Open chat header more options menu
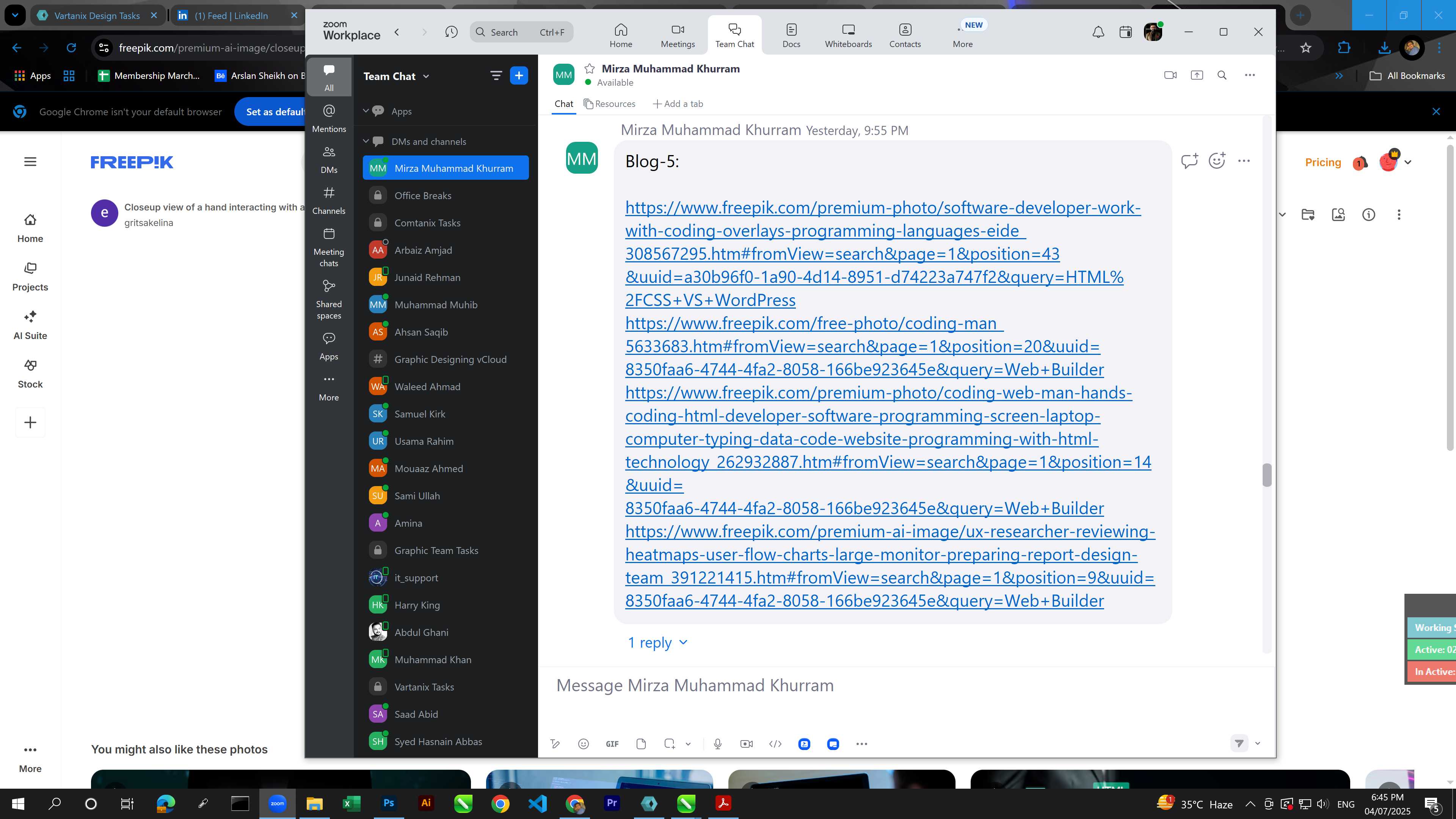The width and height of the screenshot is (1456, 819). coord(1250,75)
